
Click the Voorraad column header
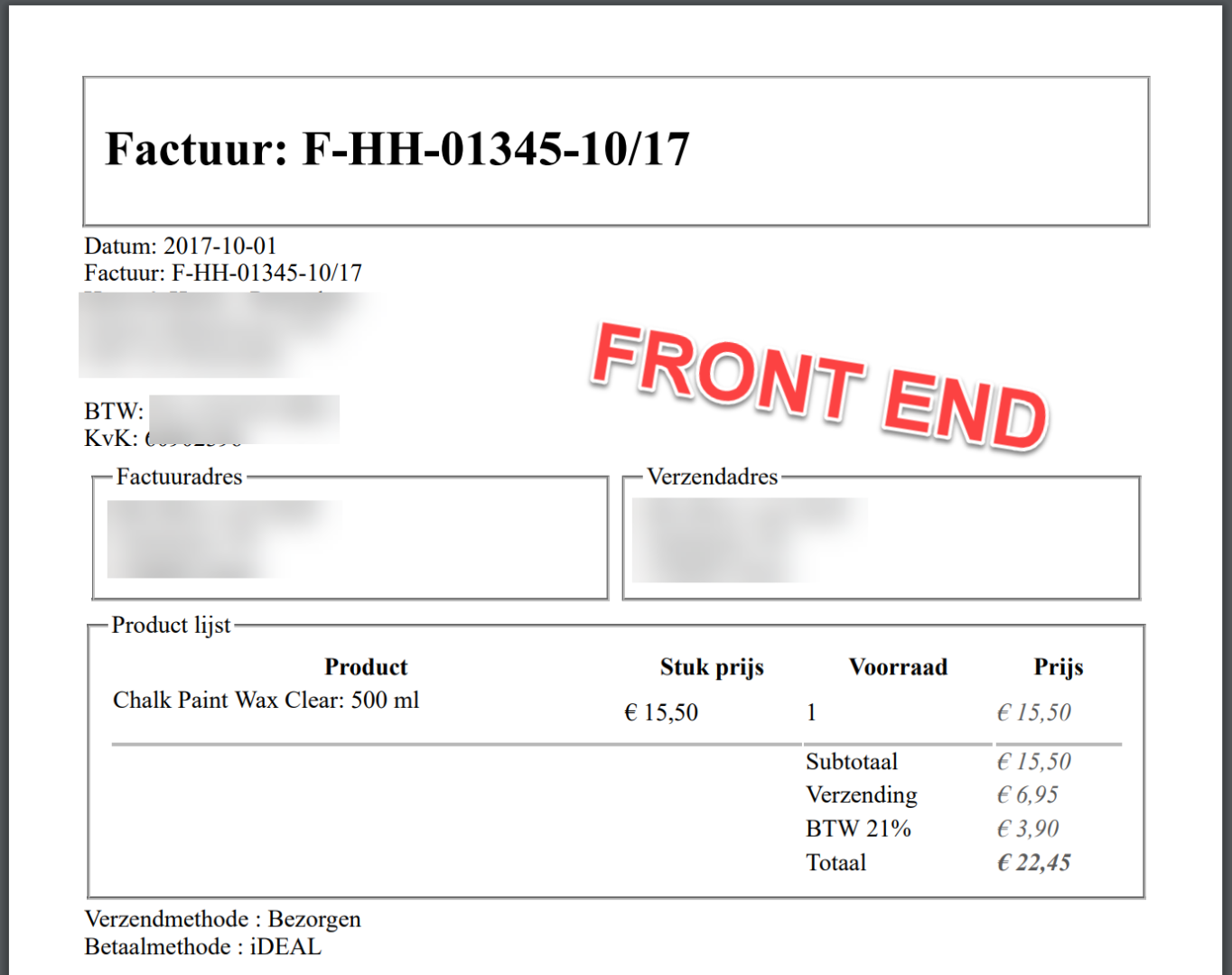[898, 667]
